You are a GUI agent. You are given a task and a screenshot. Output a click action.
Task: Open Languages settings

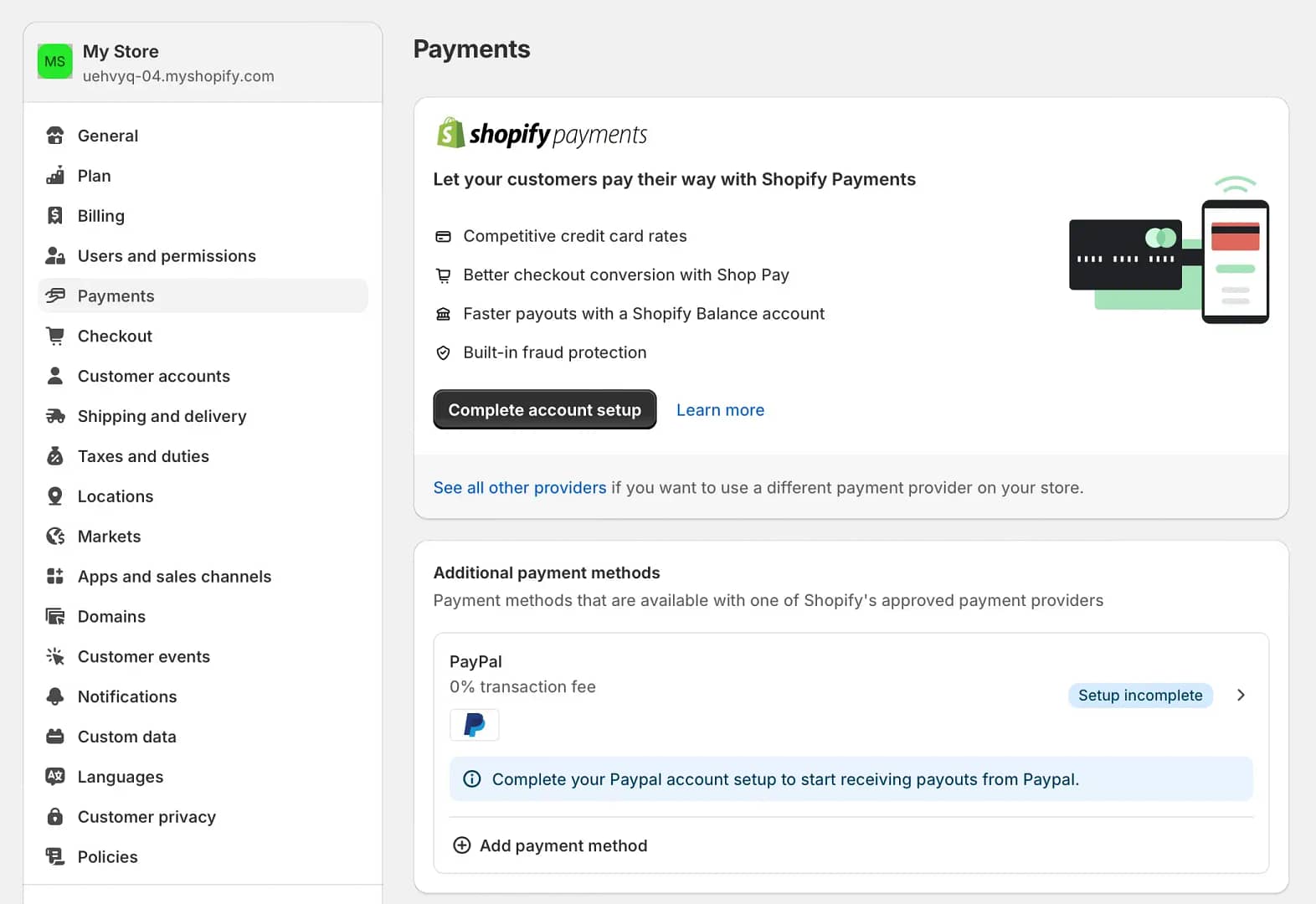click(x=203, y=777)
